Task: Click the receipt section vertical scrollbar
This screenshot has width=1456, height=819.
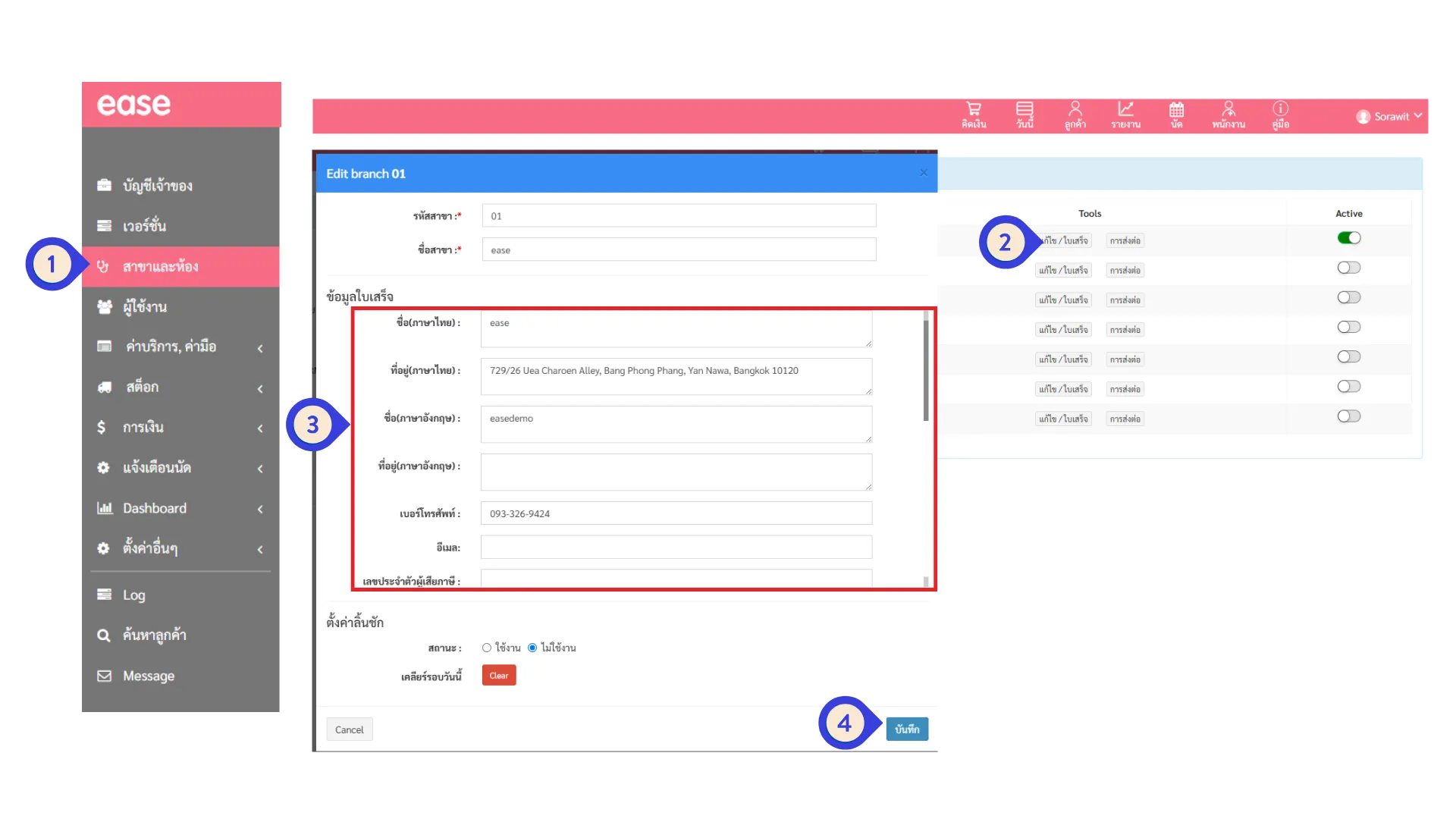Action: [x=926, y=372]
